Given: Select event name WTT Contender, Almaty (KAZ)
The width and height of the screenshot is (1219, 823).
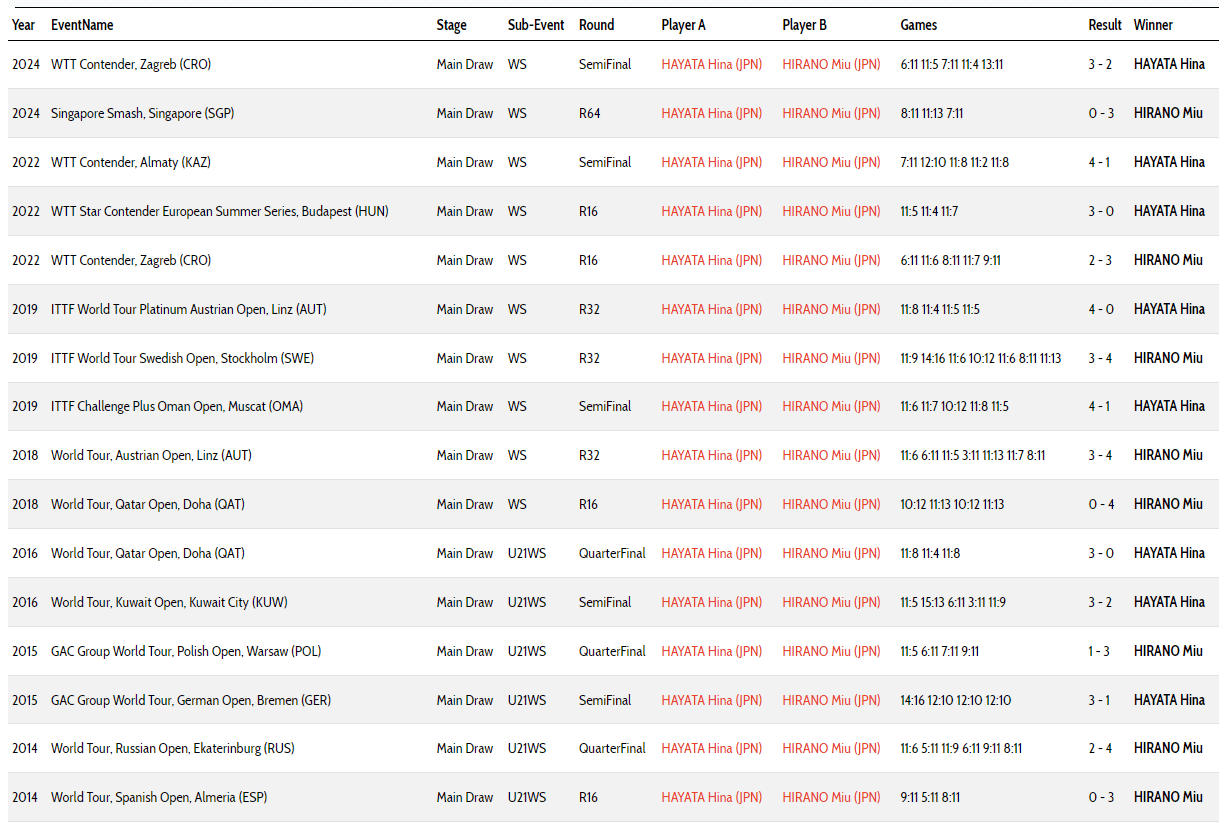Looking at the screenshot, I should click(131, 162).
